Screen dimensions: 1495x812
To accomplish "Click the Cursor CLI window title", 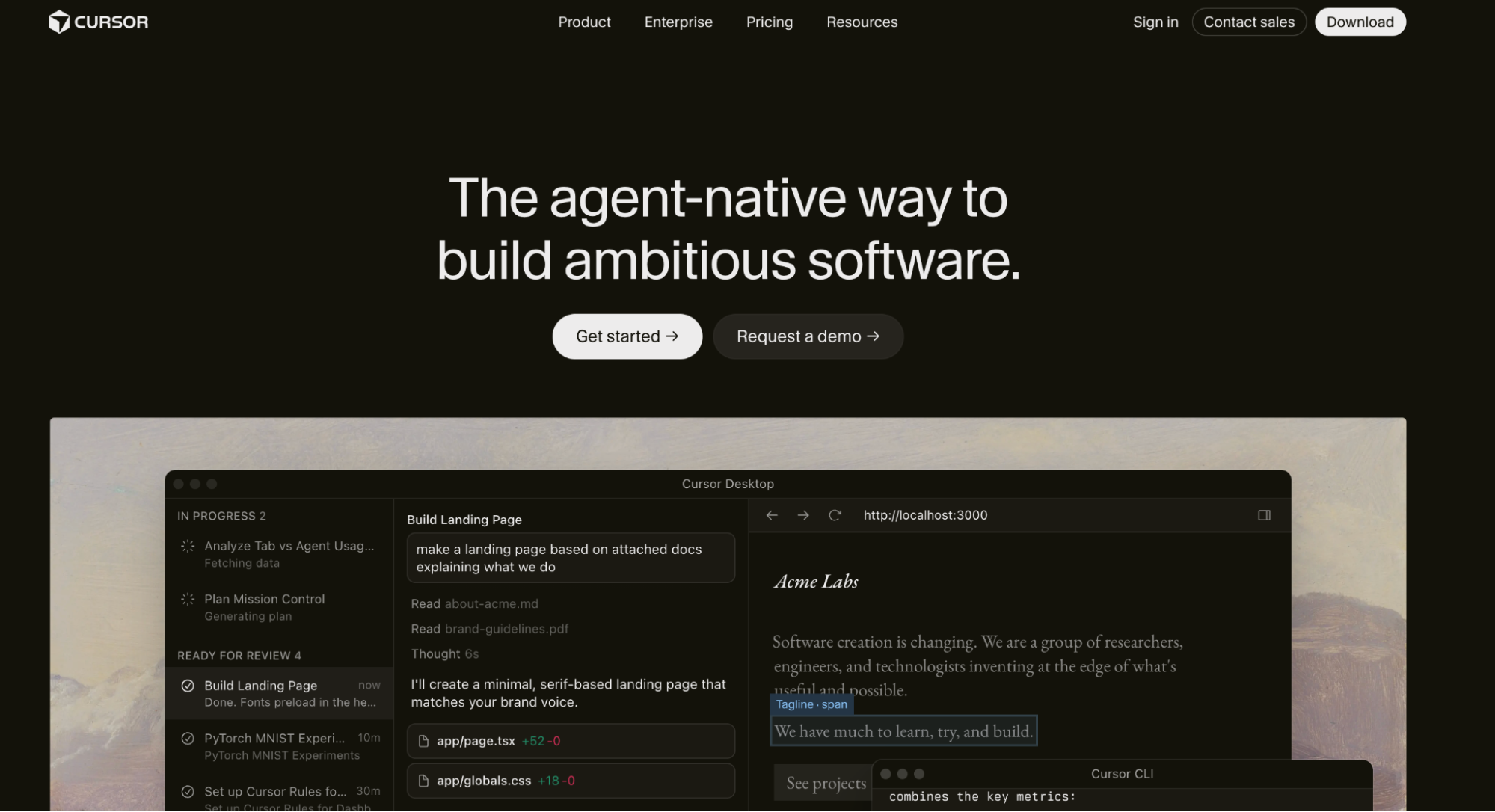I will click(1122, 774).
